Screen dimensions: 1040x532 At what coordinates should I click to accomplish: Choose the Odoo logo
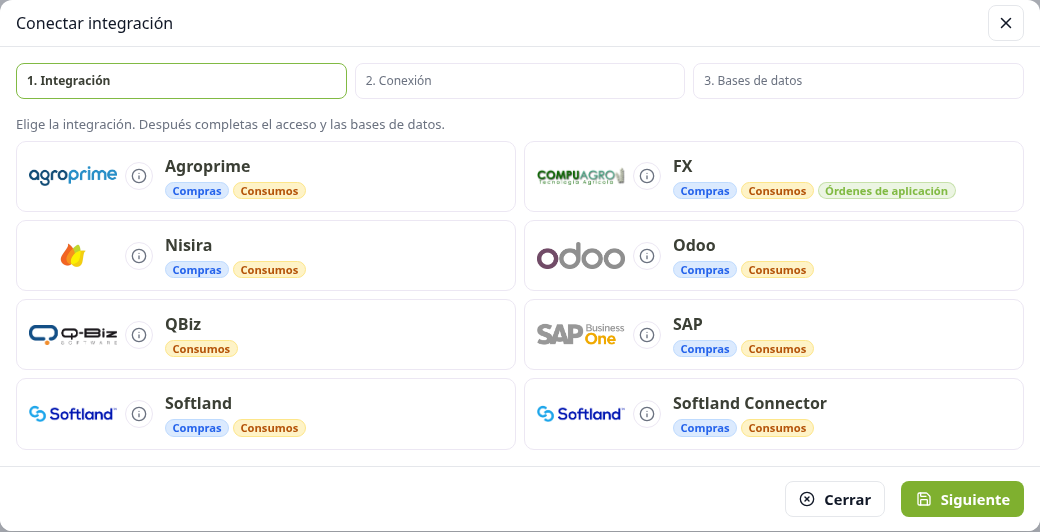(x=581, y=257)
